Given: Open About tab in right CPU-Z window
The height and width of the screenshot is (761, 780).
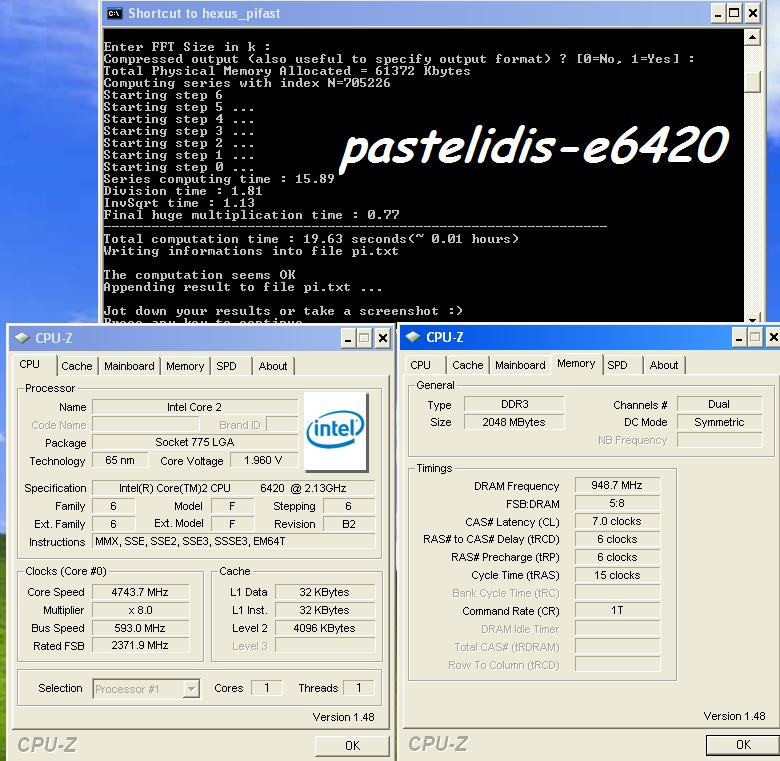Looking at the screenshot, I should tap(664, 365).
